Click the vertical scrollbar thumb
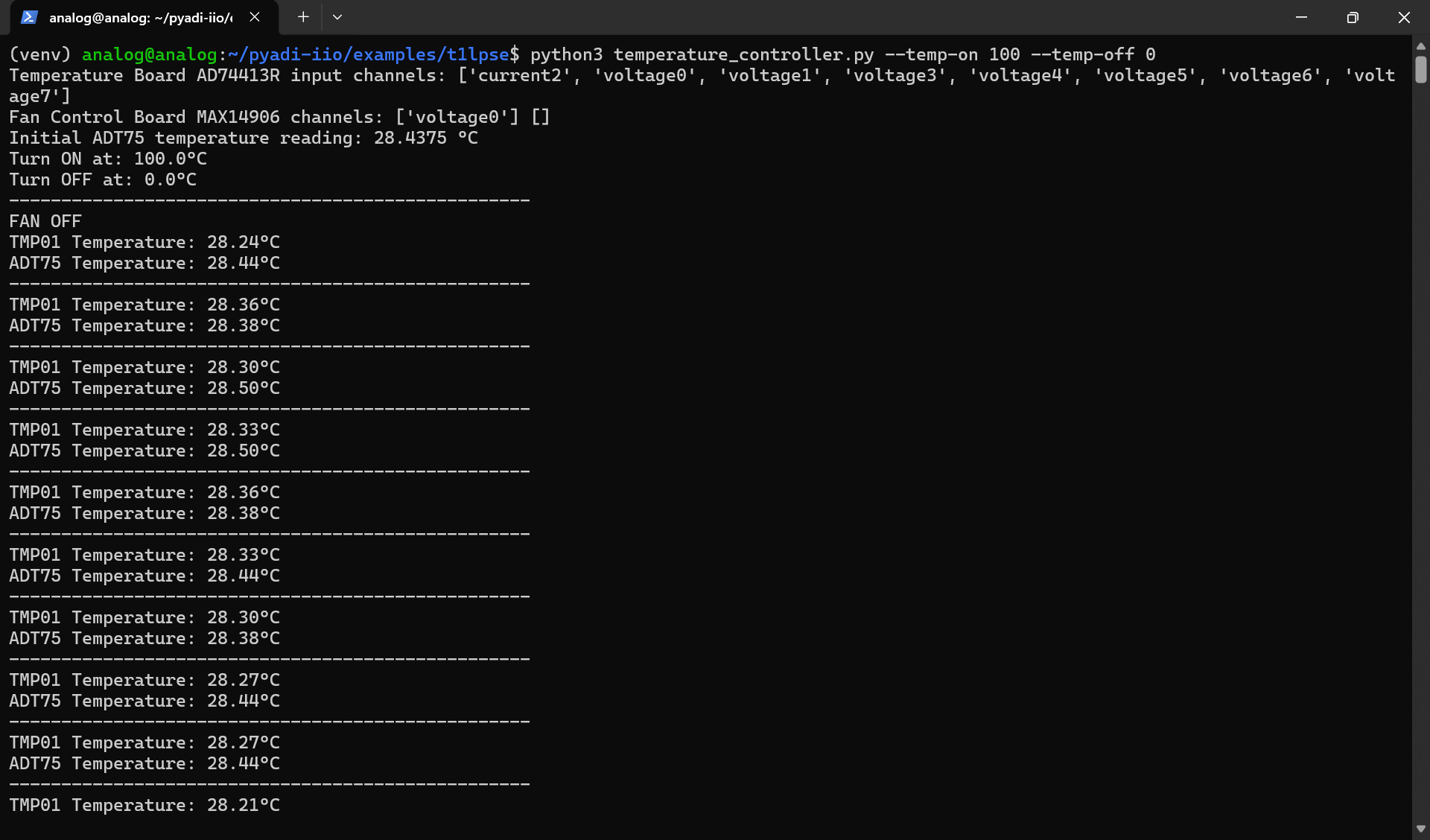Image resolution: width=1430 pixels, height=840 pixels. (1420, 69)
